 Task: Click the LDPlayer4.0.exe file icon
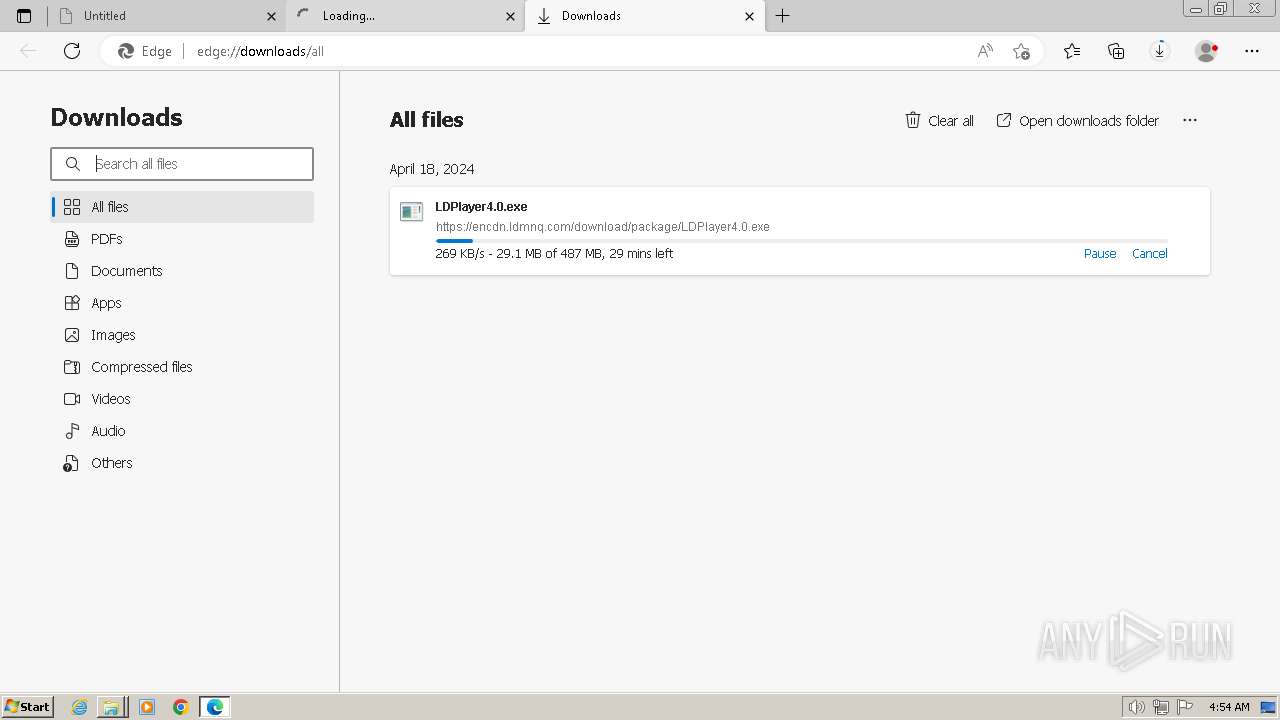coord(411,212)
